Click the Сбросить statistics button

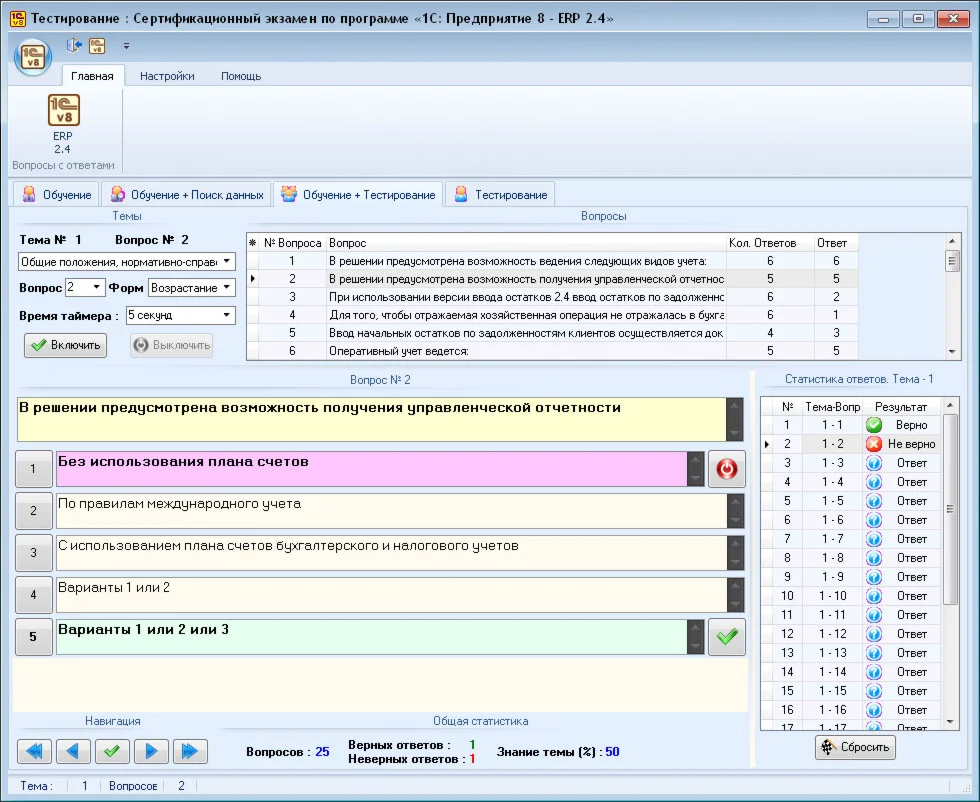pos(855,747)
